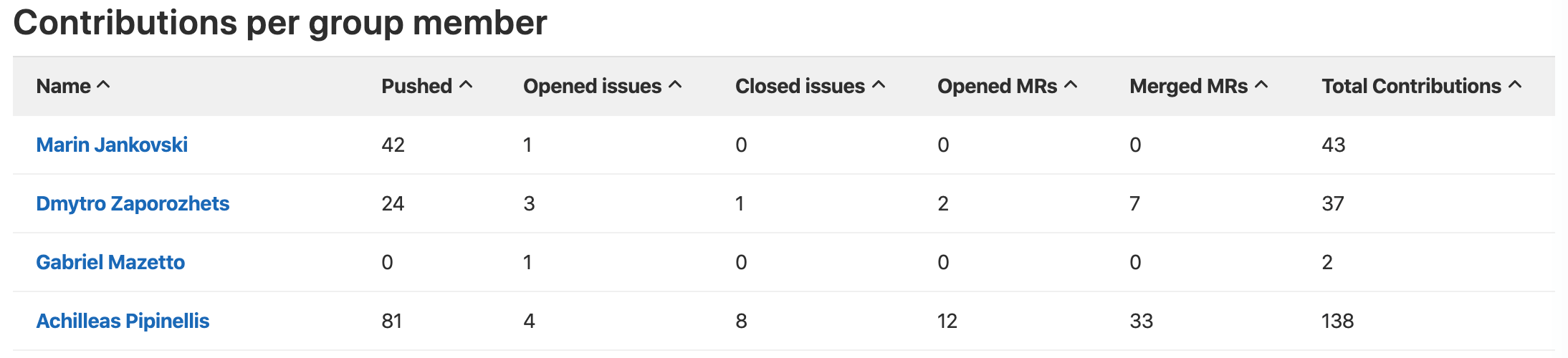
Task: Sort by Closed issues header label
Action: (800, 86)
